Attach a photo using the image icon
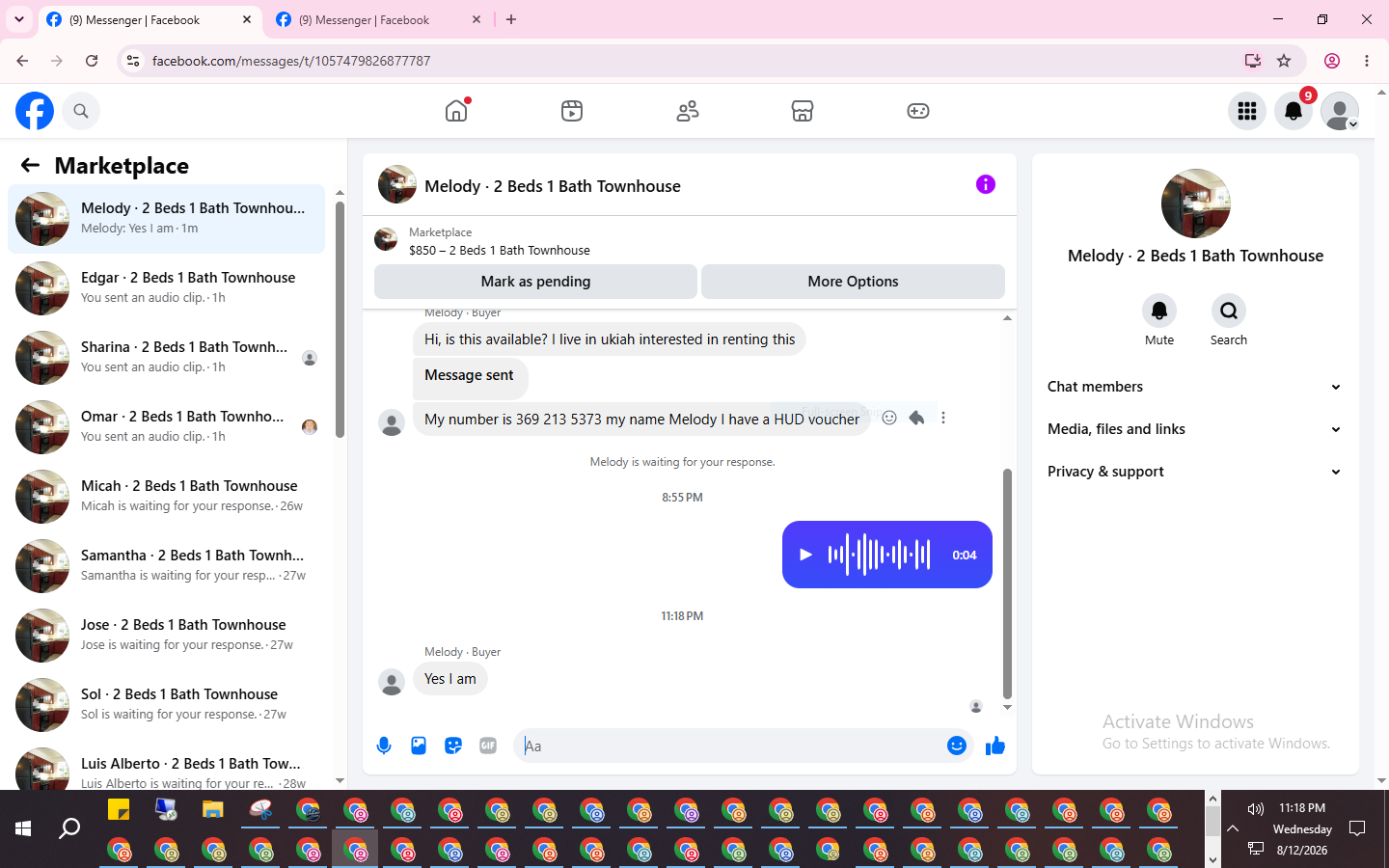Image resolution: width=1389 pixels, height=868 pixels. [419, 746]
